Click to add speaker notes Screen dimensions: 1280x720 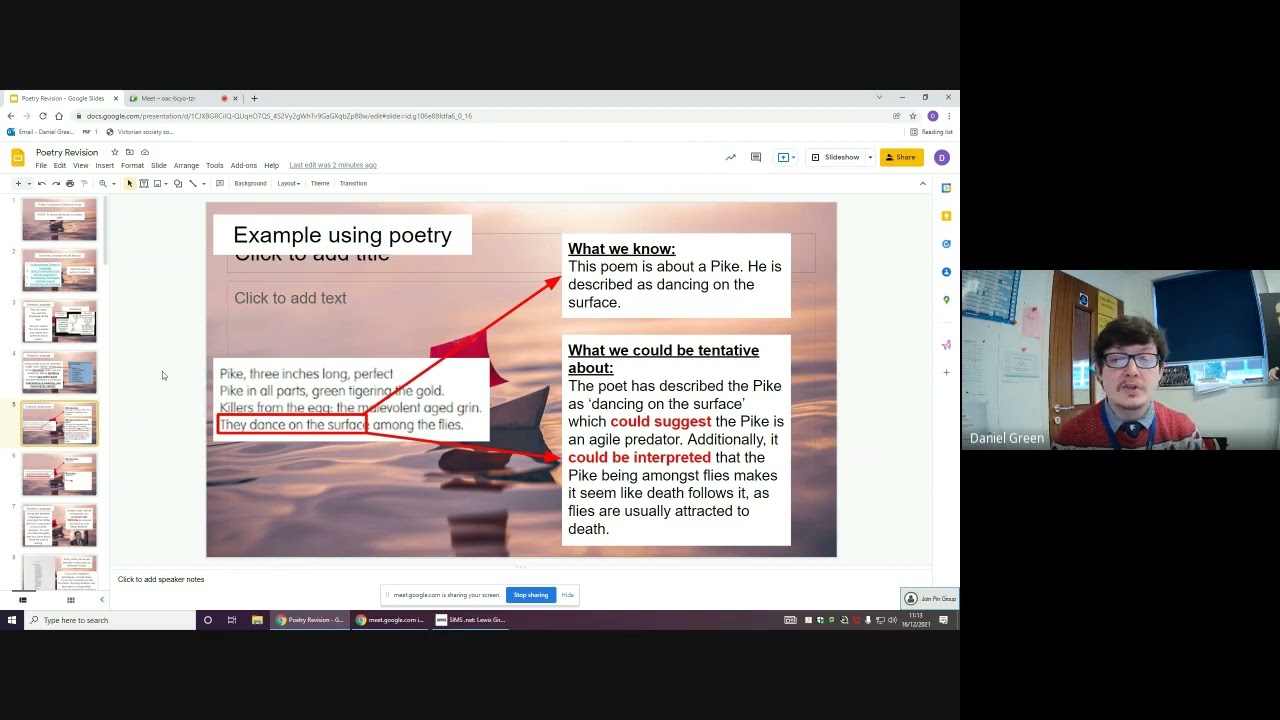click(161, 580)
